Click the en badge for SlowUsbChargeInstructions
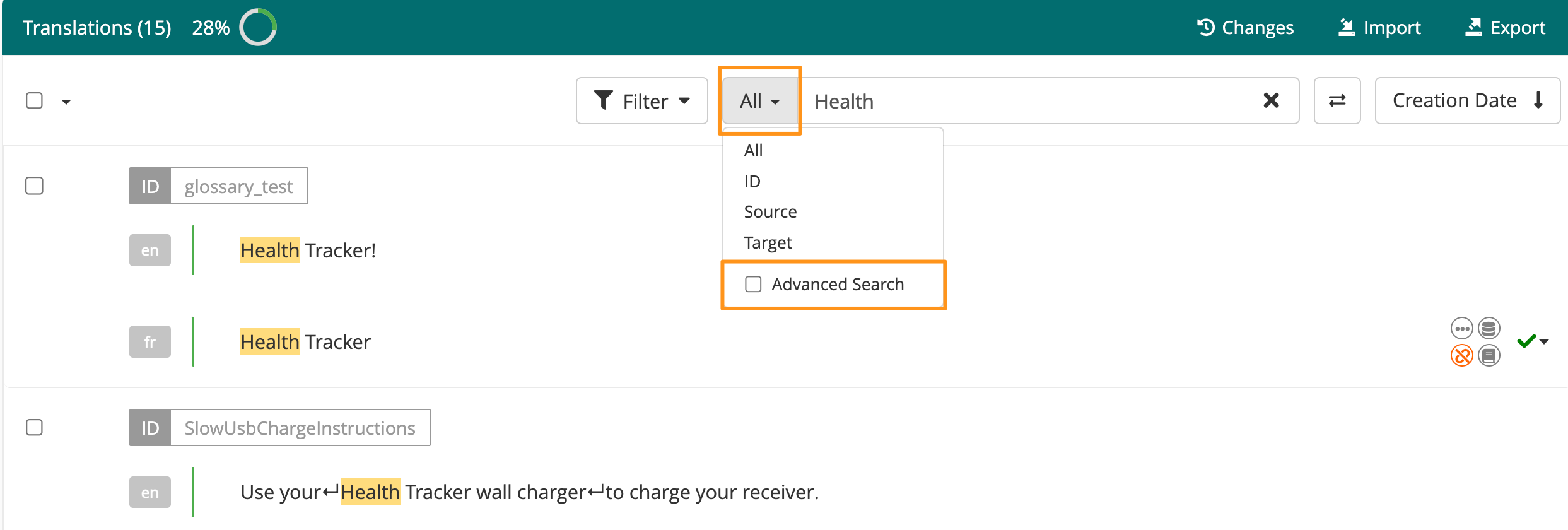The image size is (1568, 530). coord(149,492)
